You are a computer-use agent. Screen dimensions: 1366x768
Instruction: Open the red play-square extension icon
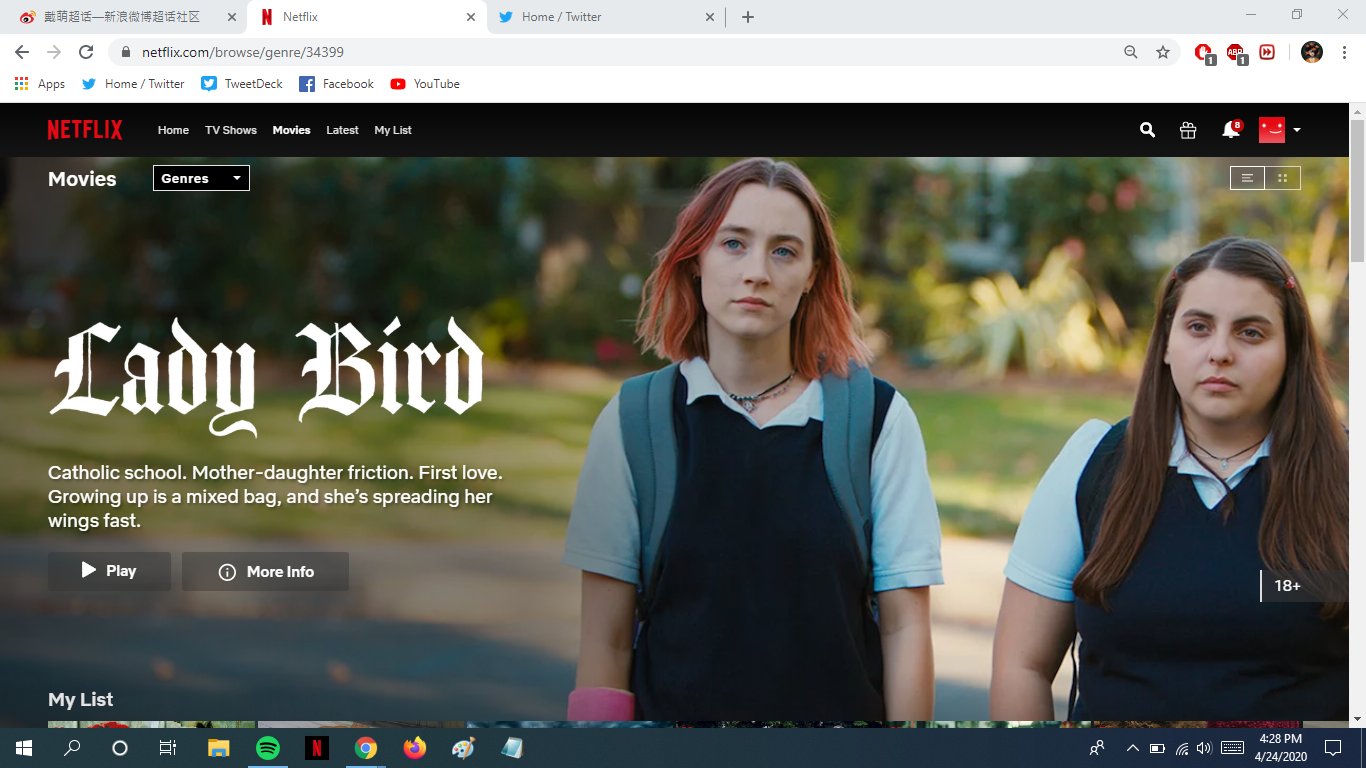(1267, 52)
